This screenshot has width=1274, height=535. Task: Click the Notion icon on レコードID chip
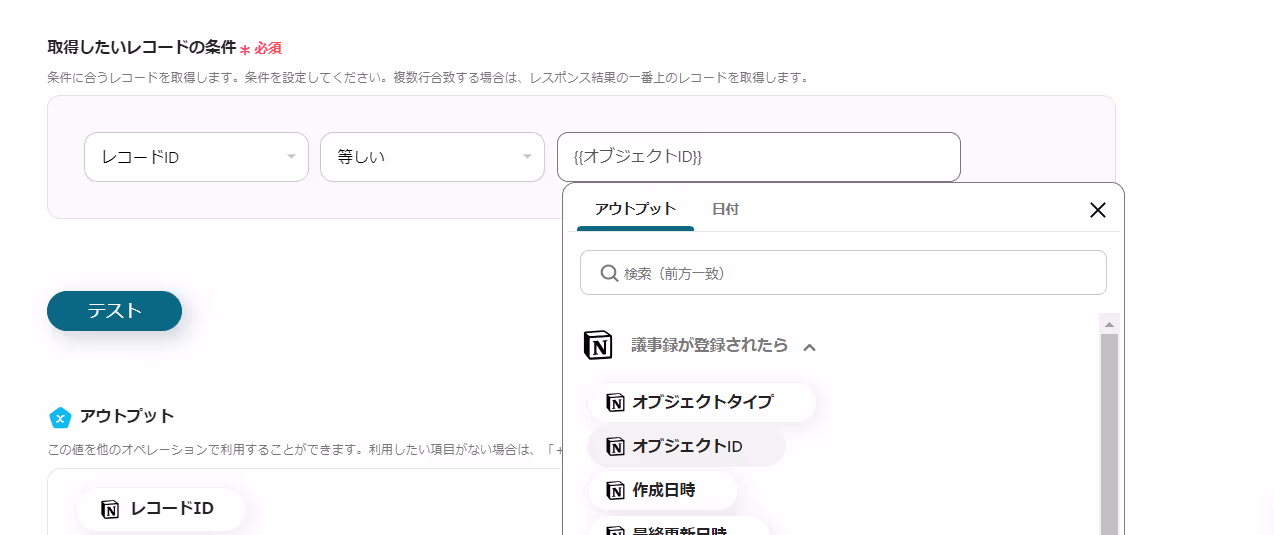[x=110, y=509]
